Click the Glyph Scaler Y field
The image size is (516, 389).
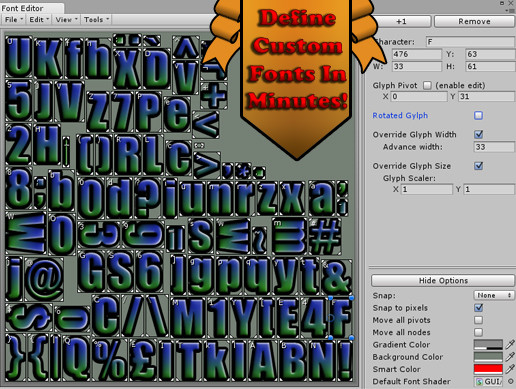coord(489,189)
